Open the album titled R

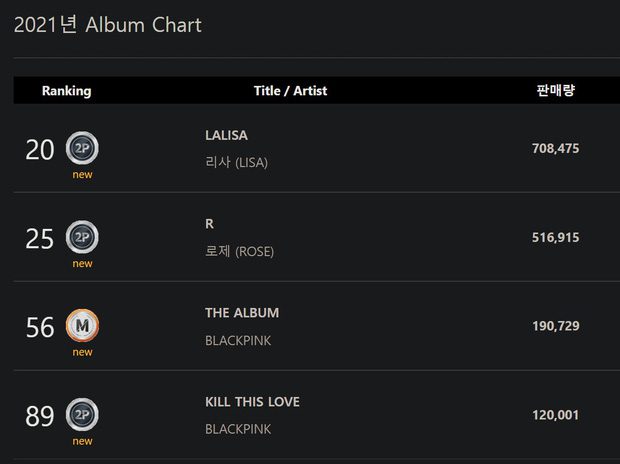(x=210, y=224)
